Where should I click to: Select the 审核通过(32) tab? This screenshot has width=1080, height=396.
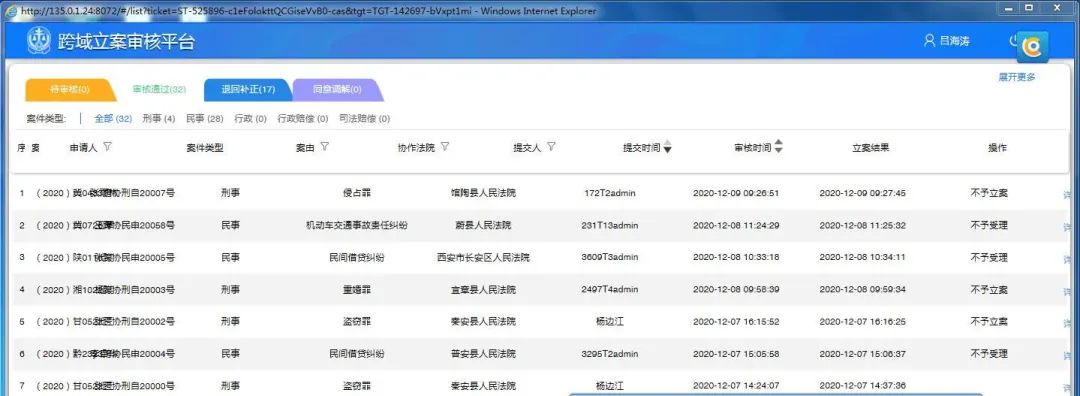159,90
